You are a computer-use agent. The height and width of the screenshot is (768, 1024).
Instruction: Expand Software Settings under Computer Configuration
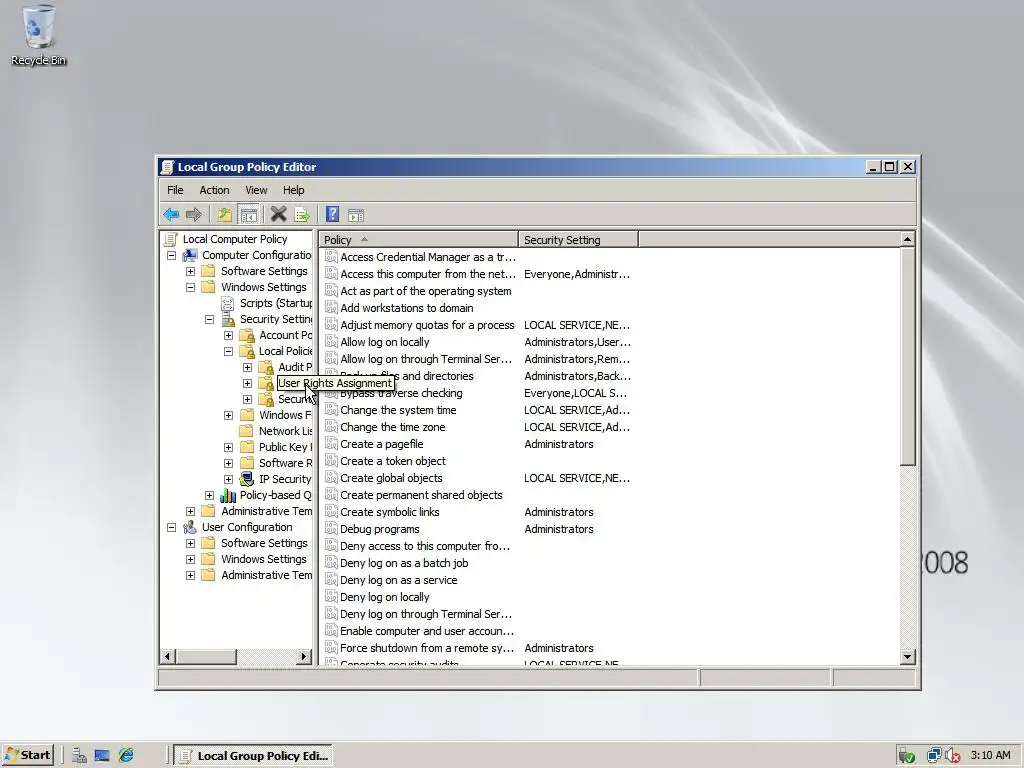pos(190,271)
